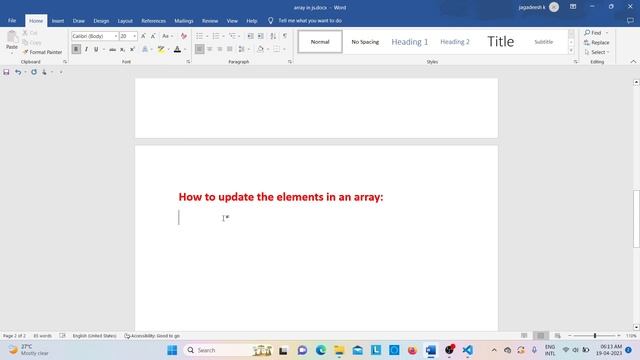Apply the font color swatch
The height and width of the screenshot is (360, 640).
(x=177, y=49)
